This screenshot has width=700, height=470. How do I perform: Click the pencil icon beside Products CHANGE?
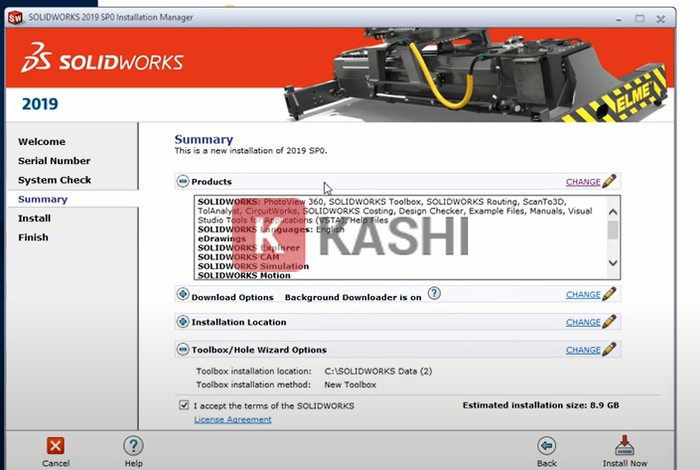click(609, 182)
